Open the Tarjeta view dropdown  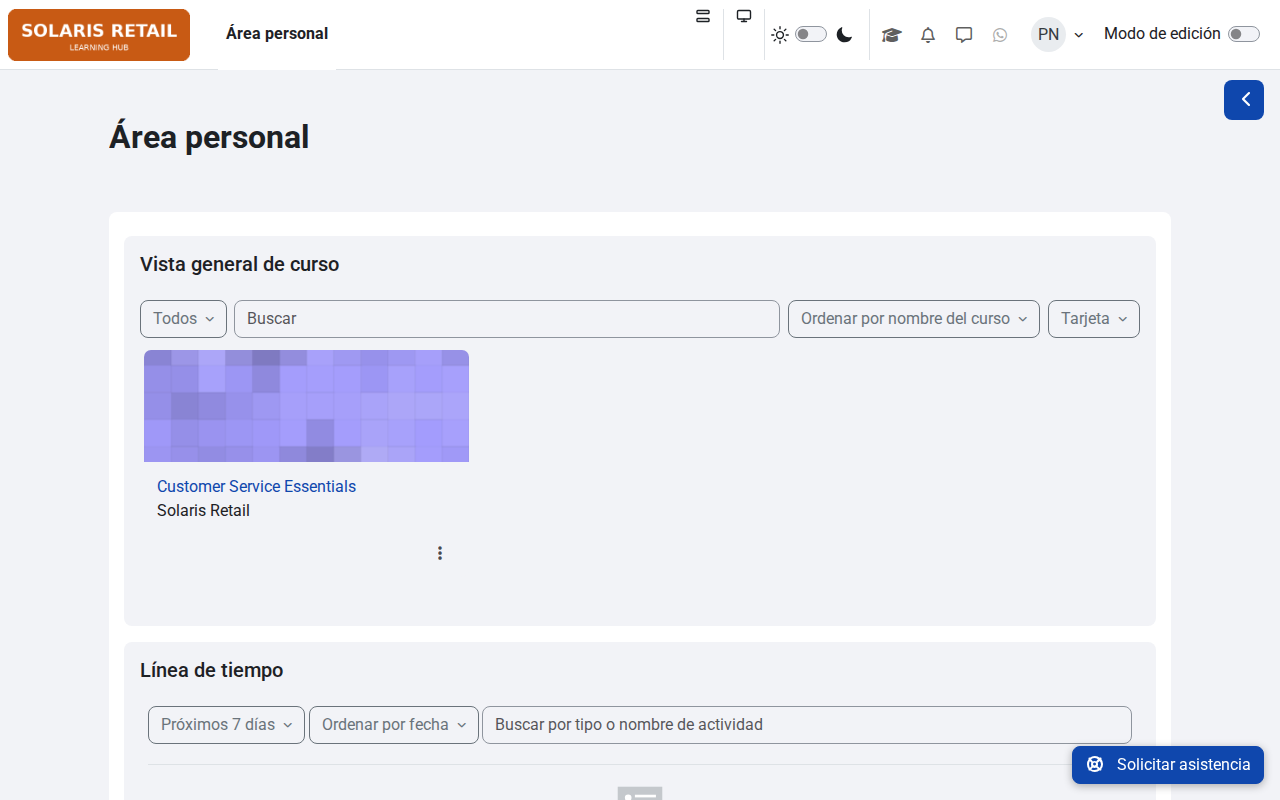pos(1094,319)
